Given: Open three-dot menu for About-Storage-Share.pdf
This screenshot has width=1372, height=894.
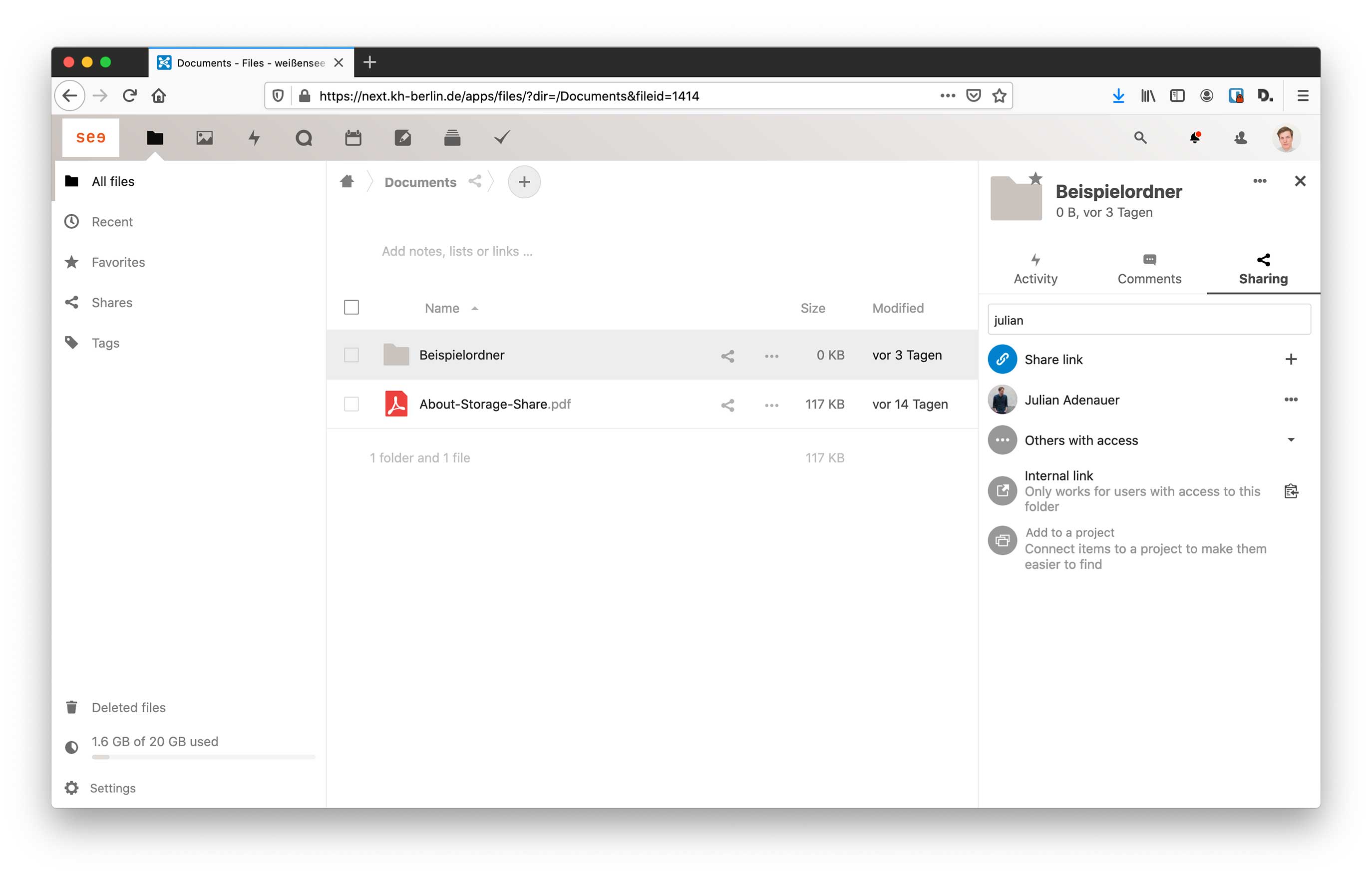Looking at the screenshot, I should coord(771,405).
